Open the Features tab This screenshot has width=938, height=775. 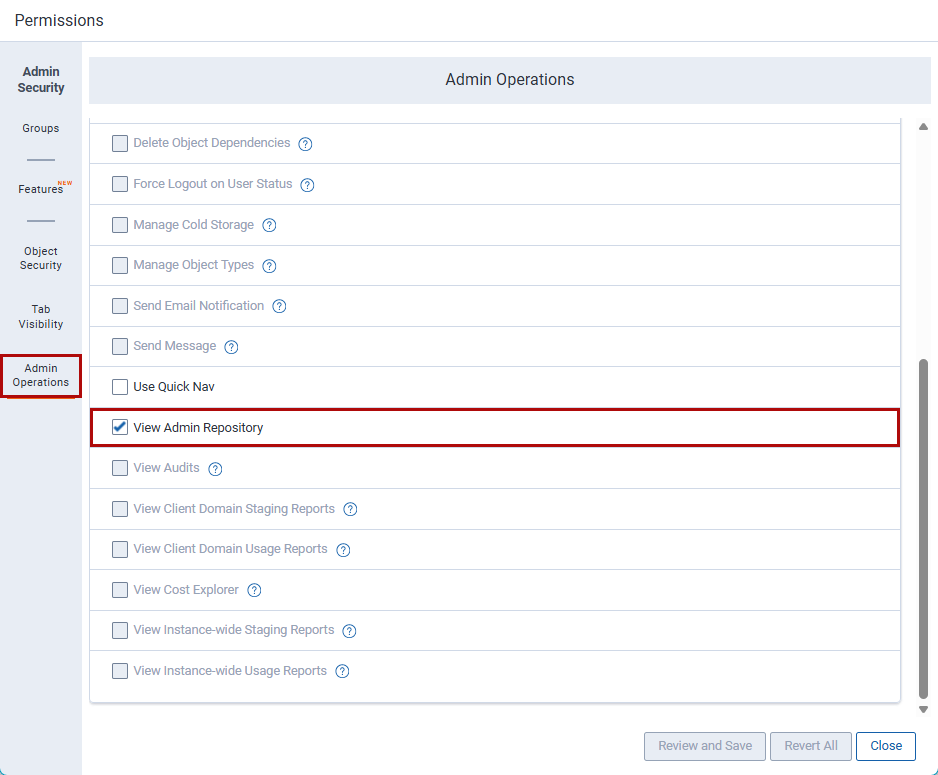pos(41,189)
